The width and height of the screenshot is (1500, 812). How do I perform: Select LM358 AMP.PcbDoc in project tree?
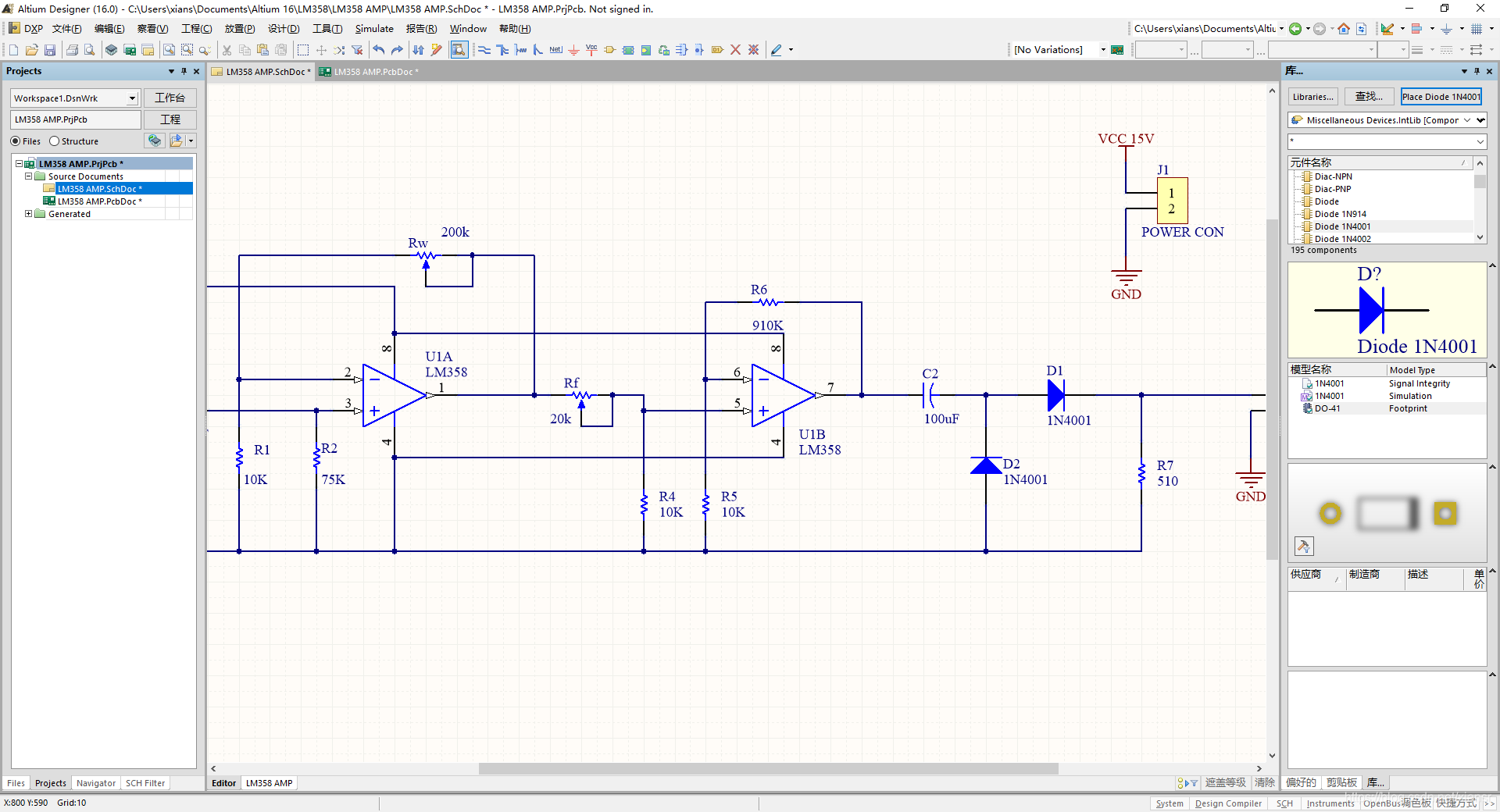(99, 201)
